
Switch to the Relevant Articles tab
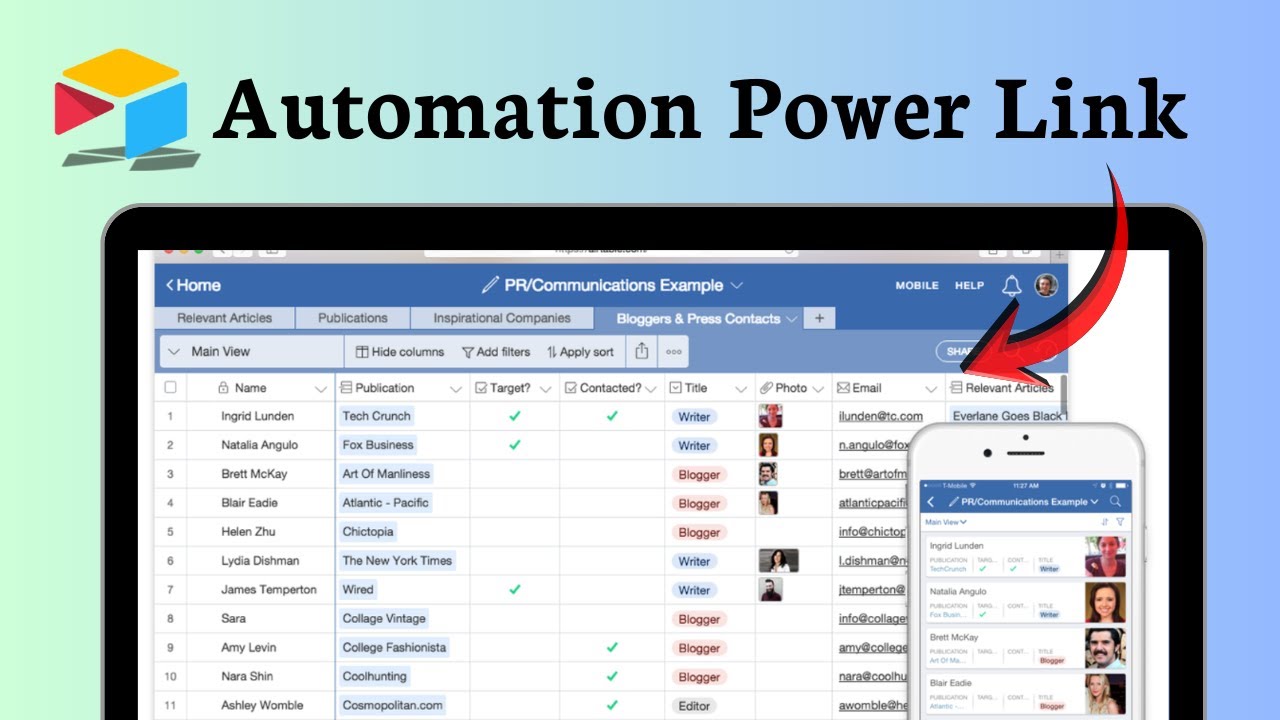coord(225,318)
